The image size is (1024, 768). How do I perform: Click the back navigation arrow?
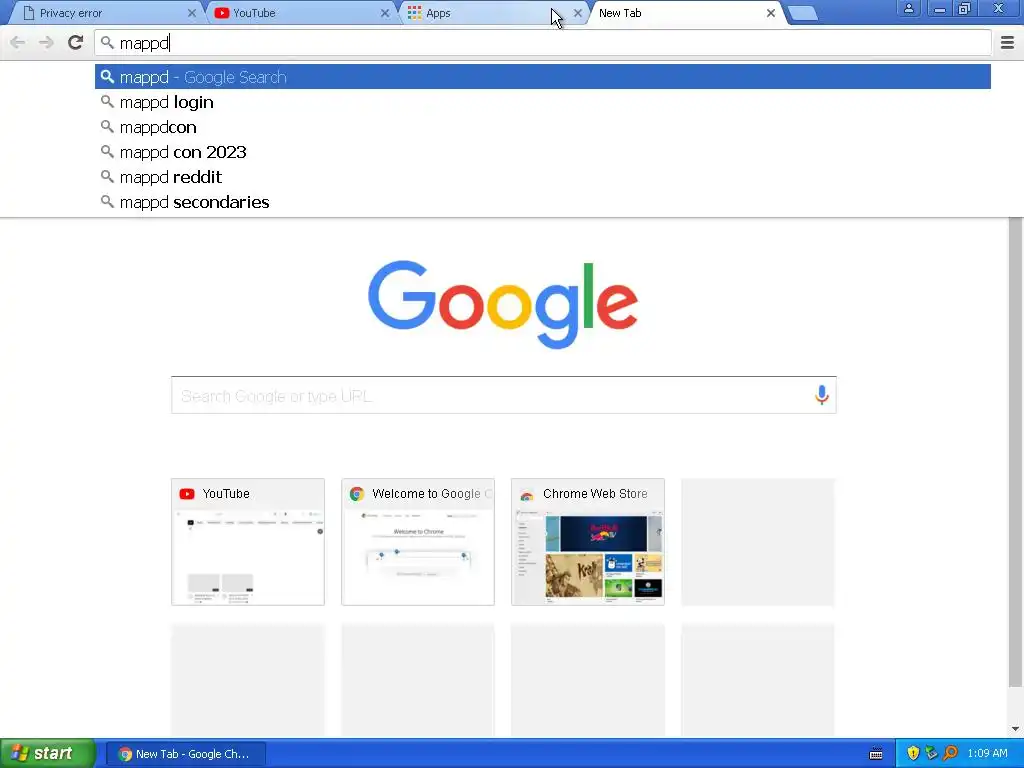coord(18,42)
